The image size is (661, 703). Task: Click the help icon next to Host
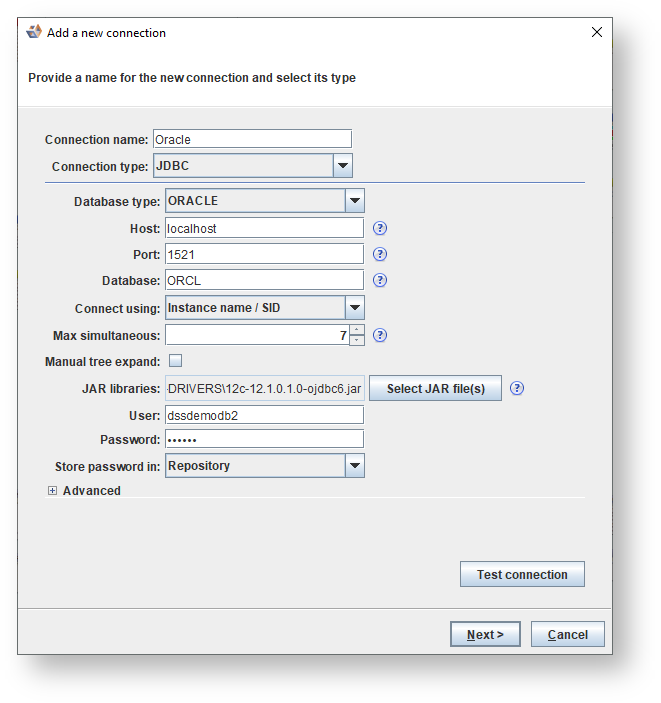tap(380, 228)
